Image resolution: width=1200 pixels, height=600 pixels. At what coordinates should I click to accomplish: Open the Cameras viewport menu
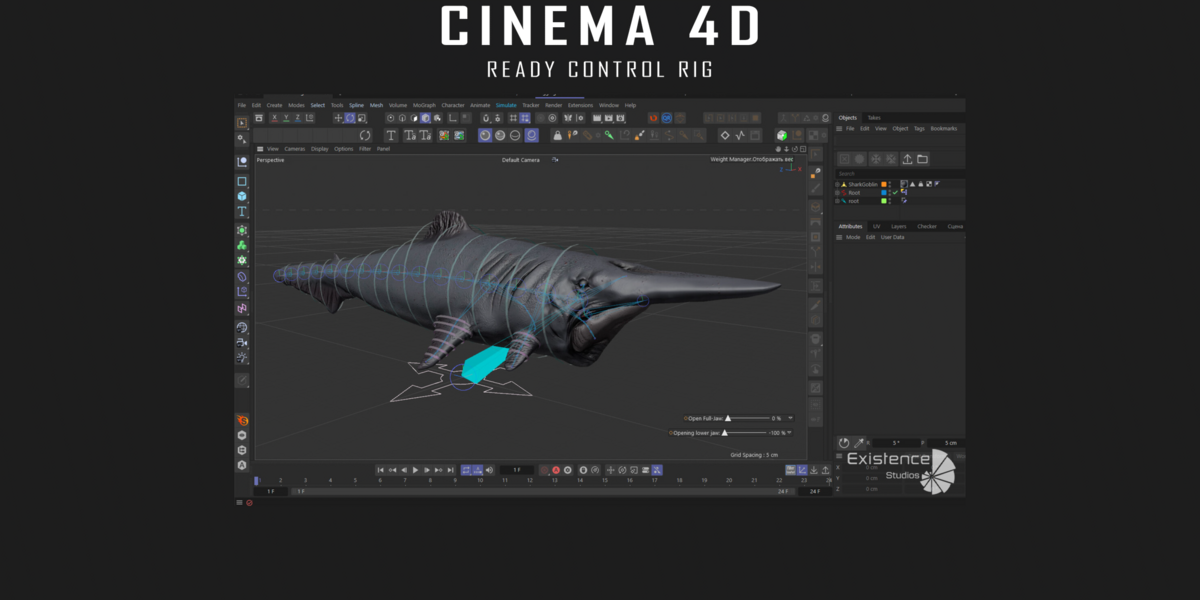[x=294, y=149]
